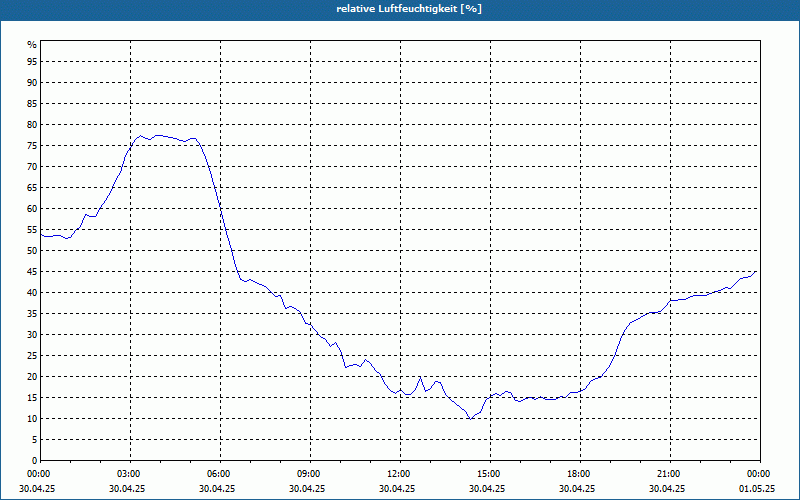Click the '%' unit label on the y-axis

pyautogui.click(x=32, y=45)
